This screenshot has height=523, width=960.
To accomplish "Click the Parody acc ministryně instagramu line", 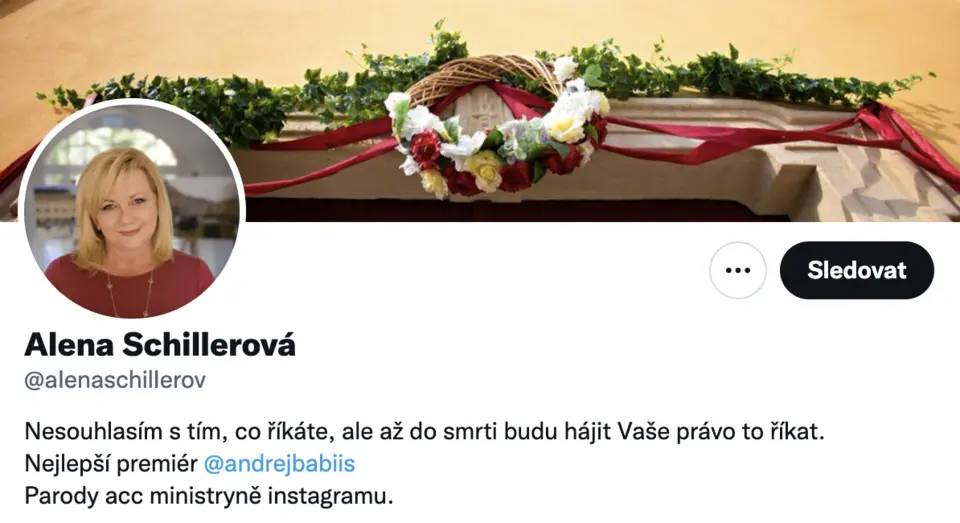I will click(x=209, y=495).
